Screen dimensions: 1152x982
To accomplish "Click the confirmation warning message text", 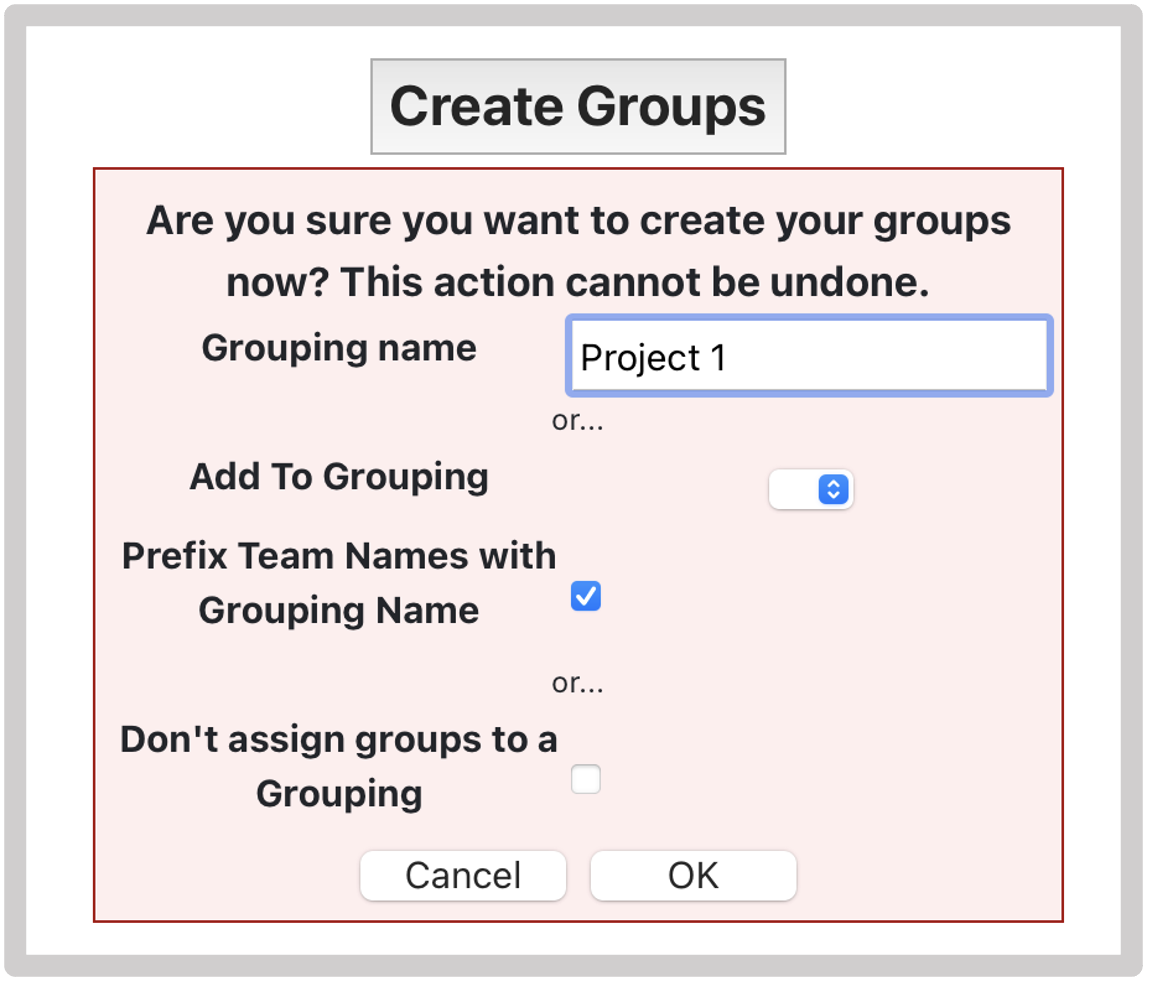I will (x=576, y=250).
